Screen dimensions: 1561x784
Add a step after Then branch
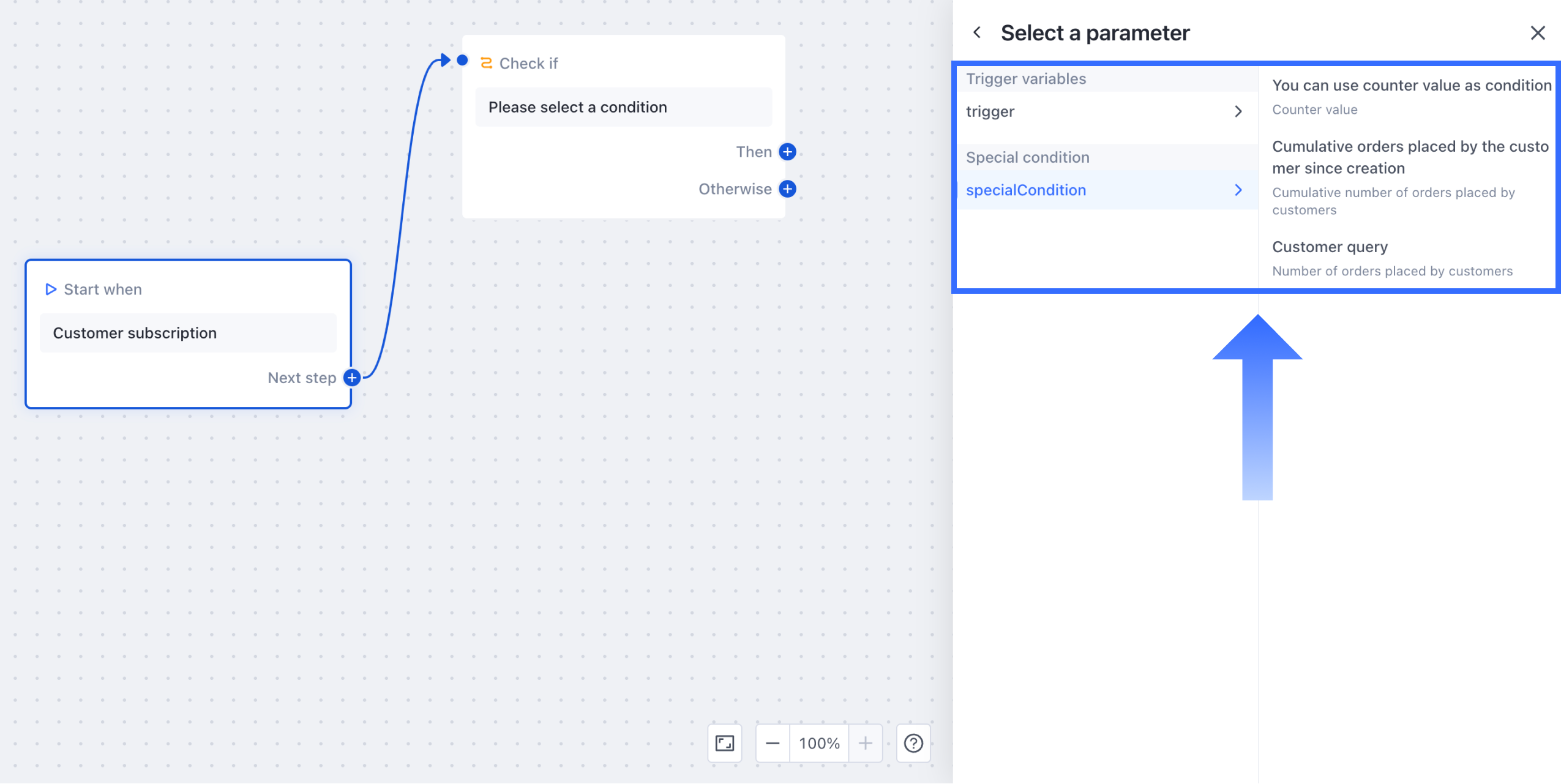pyautogui.click(x=787, y=152)
